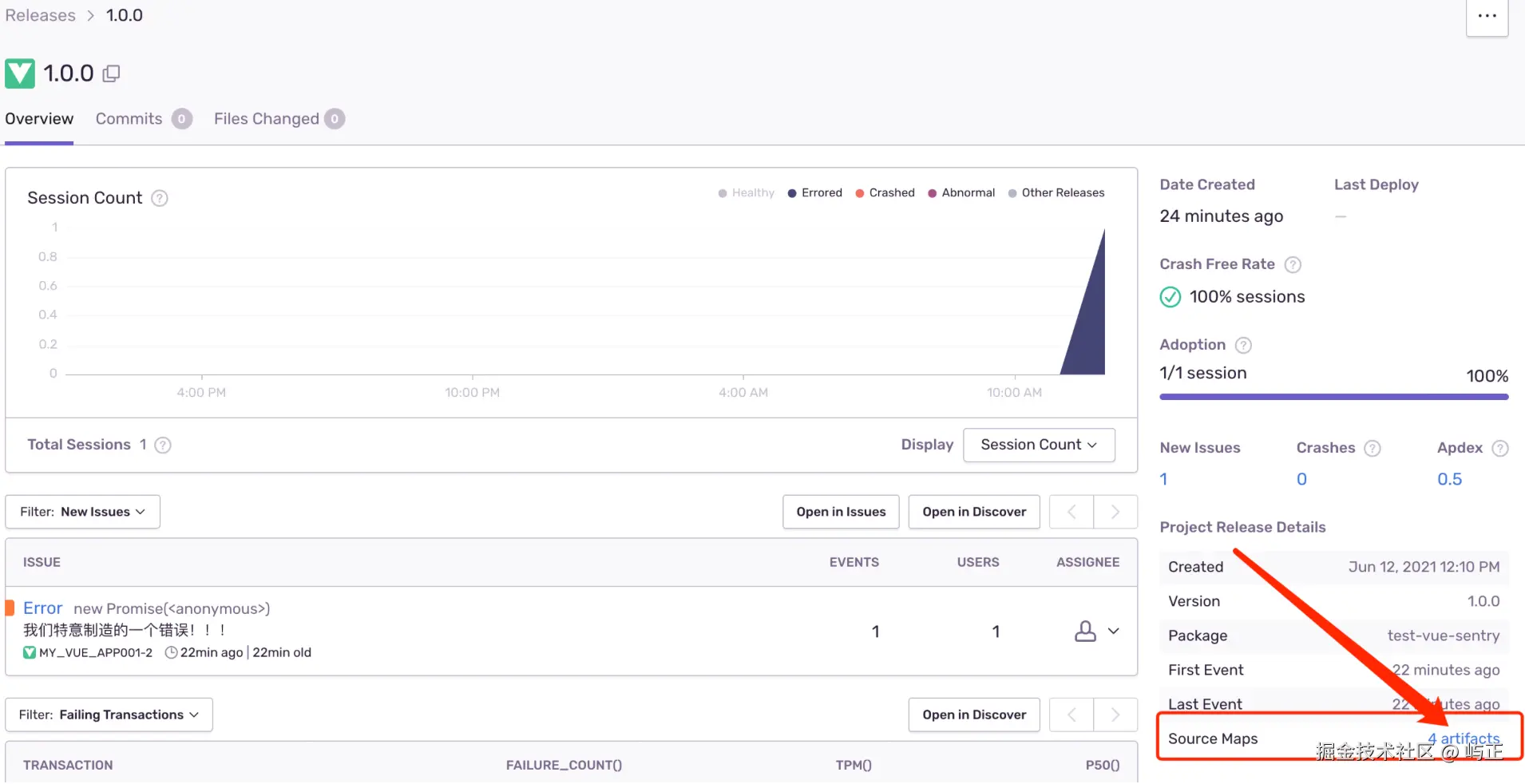Click the 24 minutes ago Date Created value
This screenshot has width=1525, height=784.
tap(1222, 216)
